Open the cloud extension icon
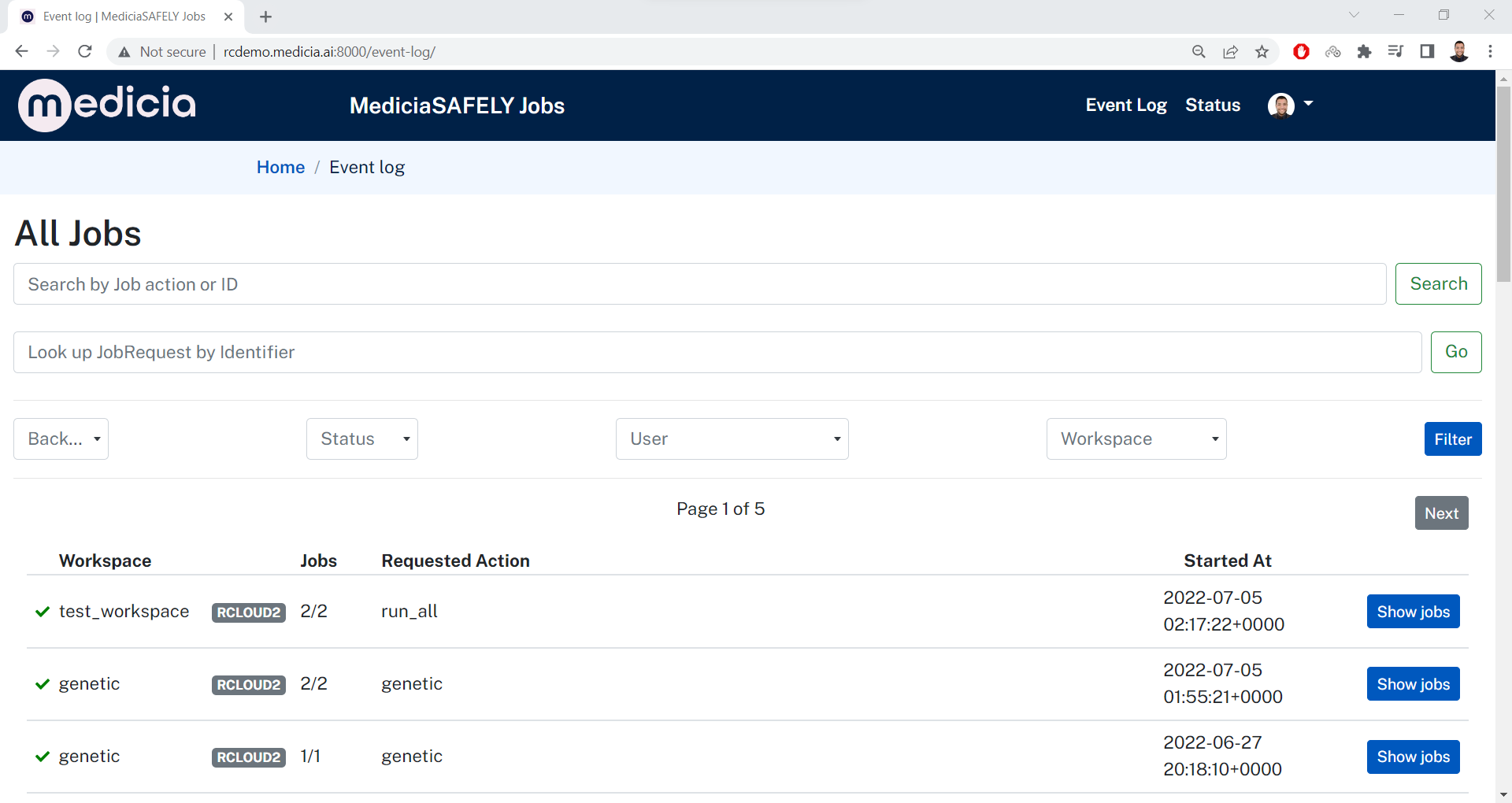 [1332, 51]
